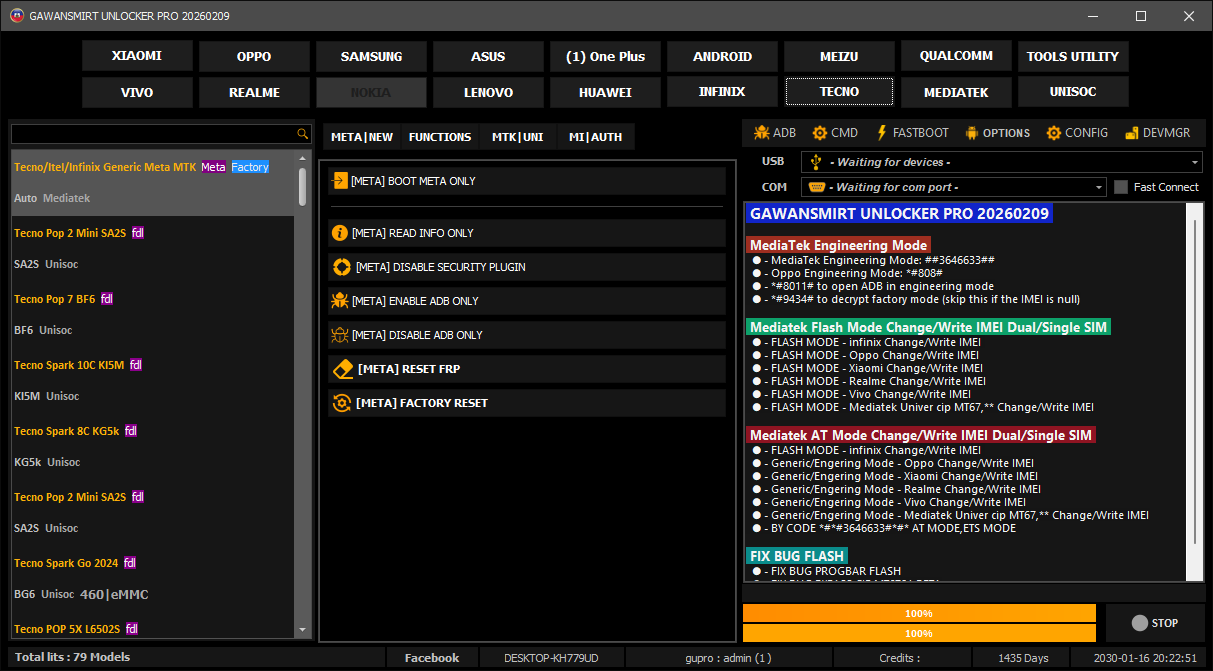Expand the USB devices dropdown
The width and height of the screenshot is (1213, 671).
point(1195,162)
